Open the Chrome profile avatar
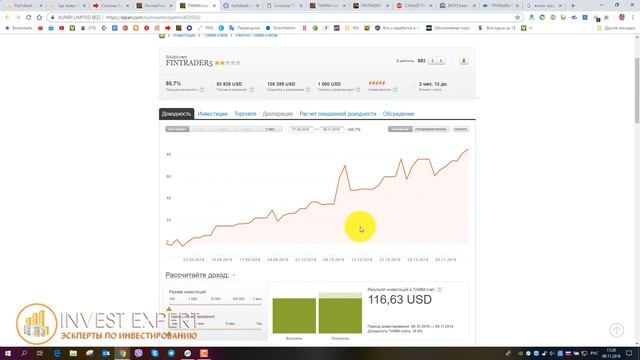The image size is (640, 360). pos(622,18)
